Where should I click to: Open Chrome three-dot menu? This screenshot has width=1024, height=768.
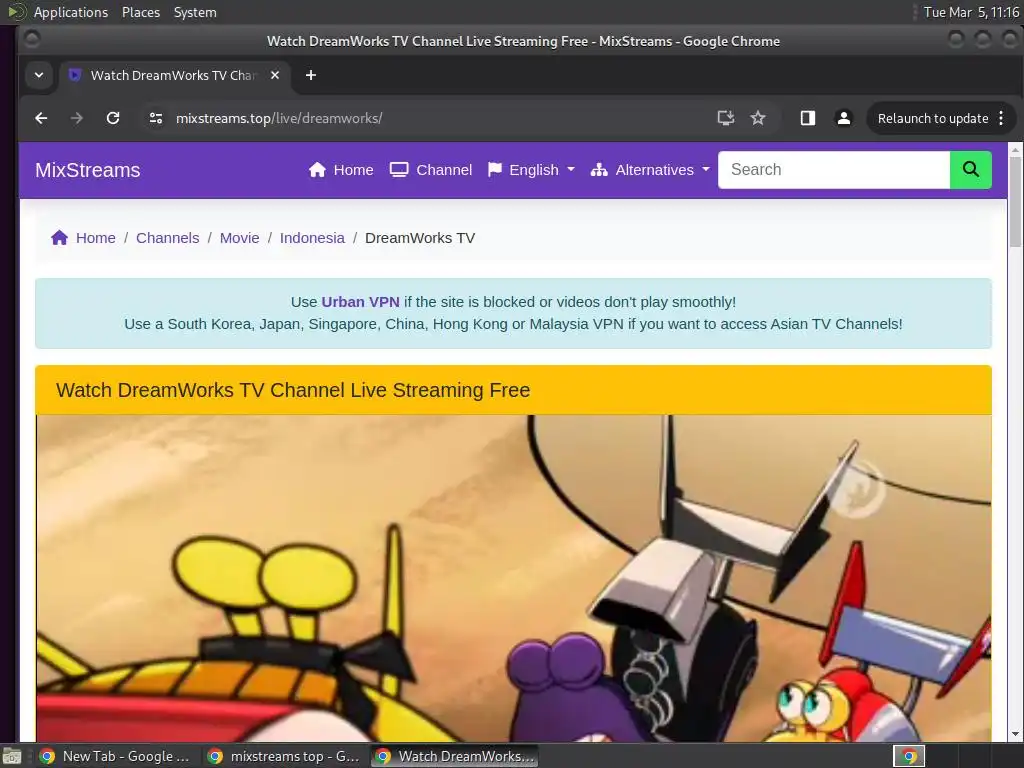pos(1001,118)
